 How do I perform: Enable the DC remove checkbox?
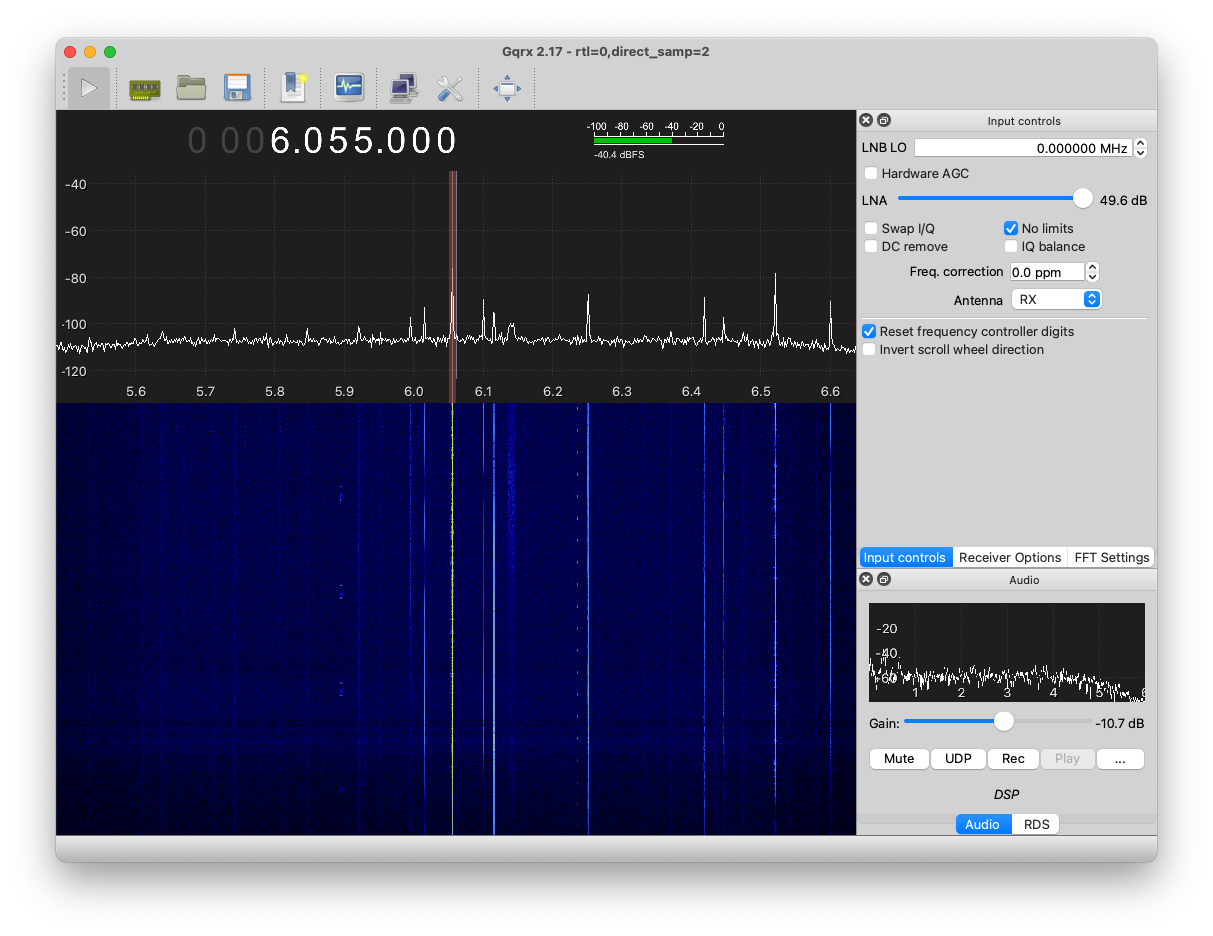871,247
